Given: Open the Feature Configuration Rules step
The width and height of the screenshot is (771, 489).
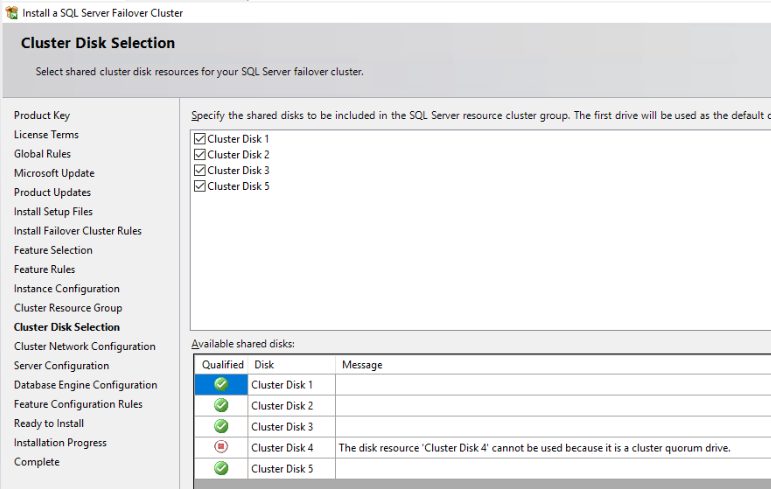Looking at the screenshot, I should (x=78, y=404).
